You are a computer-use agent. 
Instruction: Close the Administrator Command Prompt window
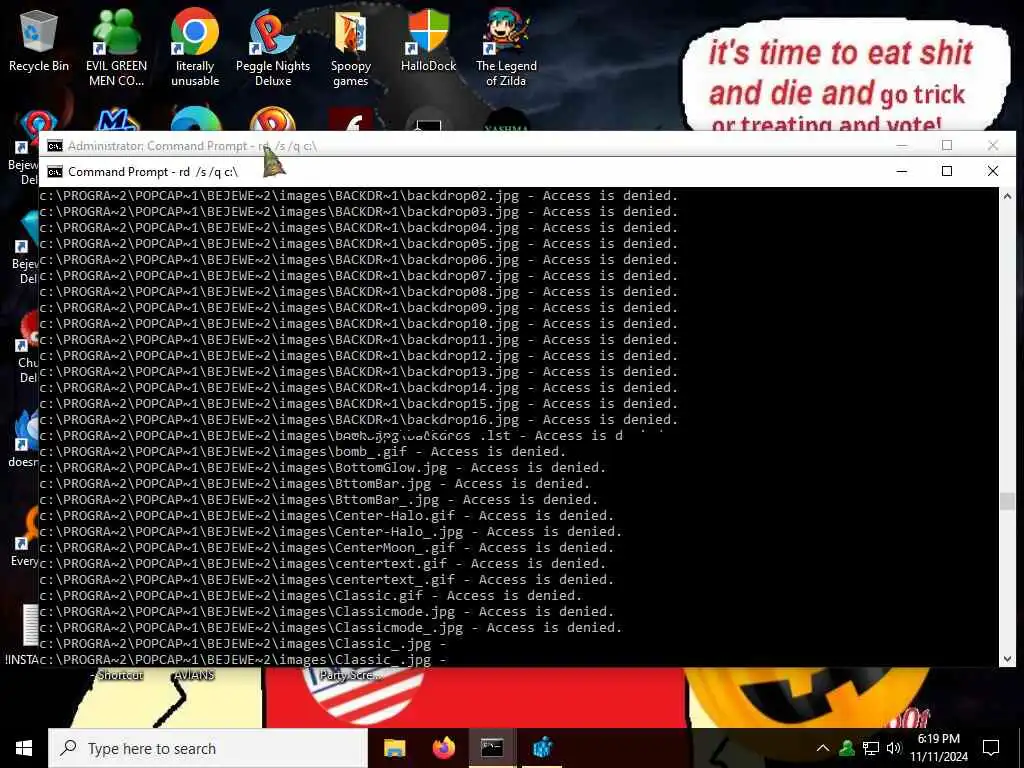[x=993, y=145]
